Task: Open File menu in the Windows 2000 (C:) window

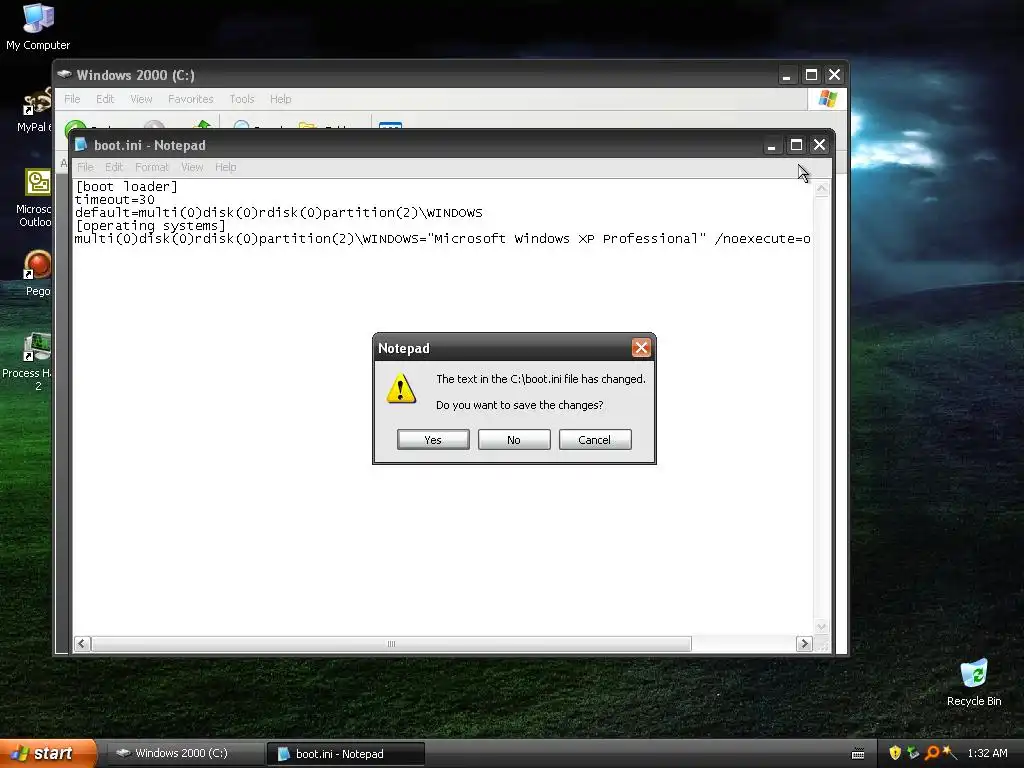Action: coord(72,99)
